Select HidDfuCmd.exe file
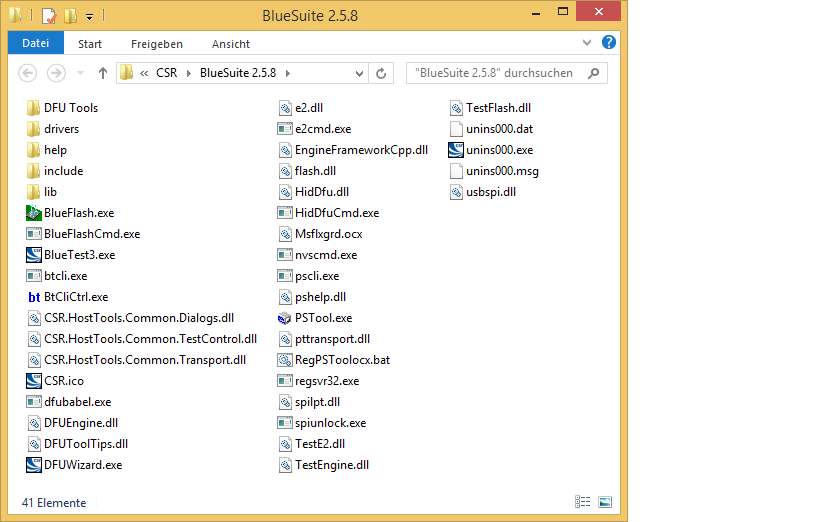Screen dimensions: 819x522 click(329, 213)
